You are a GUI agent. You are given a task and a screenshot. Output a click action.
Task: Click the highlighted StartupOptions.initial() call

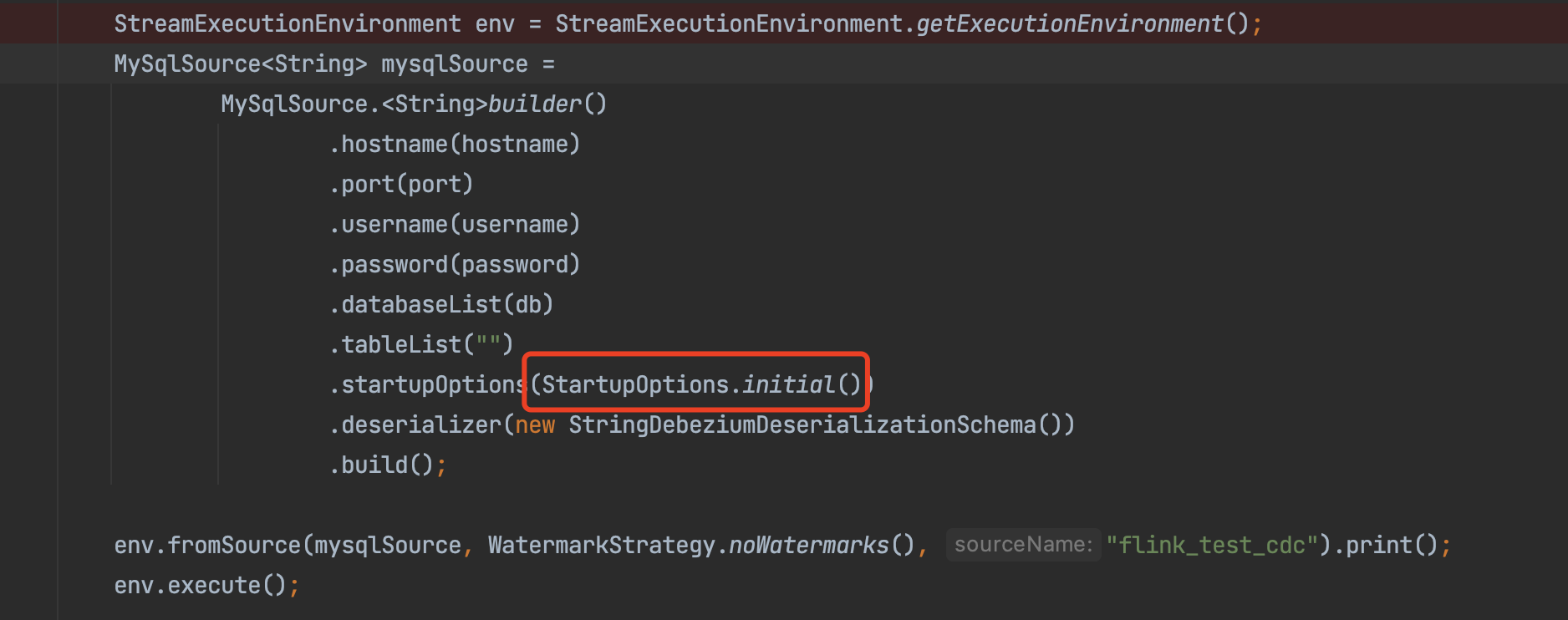(x=701, y=385)
